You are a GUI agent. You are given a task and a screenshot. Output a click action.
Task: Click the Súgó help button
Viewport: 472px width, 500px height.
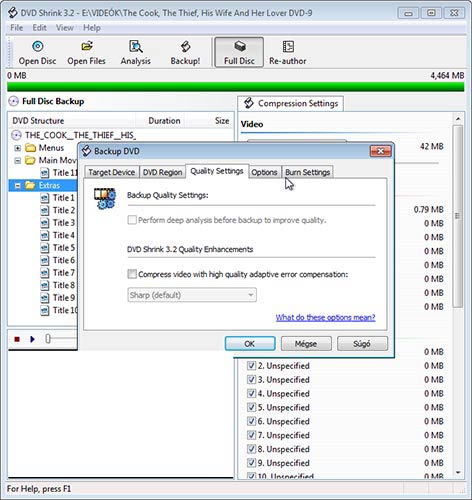click(362, 343)
